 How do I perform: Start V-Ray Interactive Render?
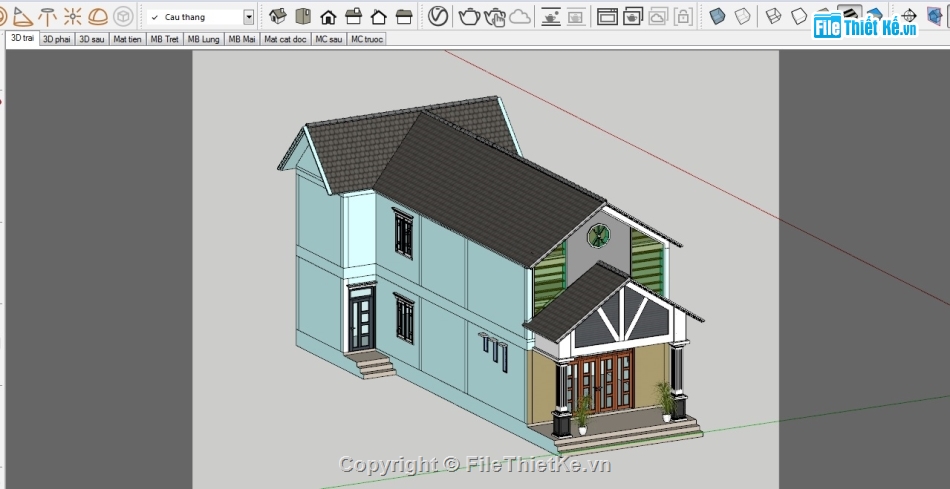click(x=495, y=17)
